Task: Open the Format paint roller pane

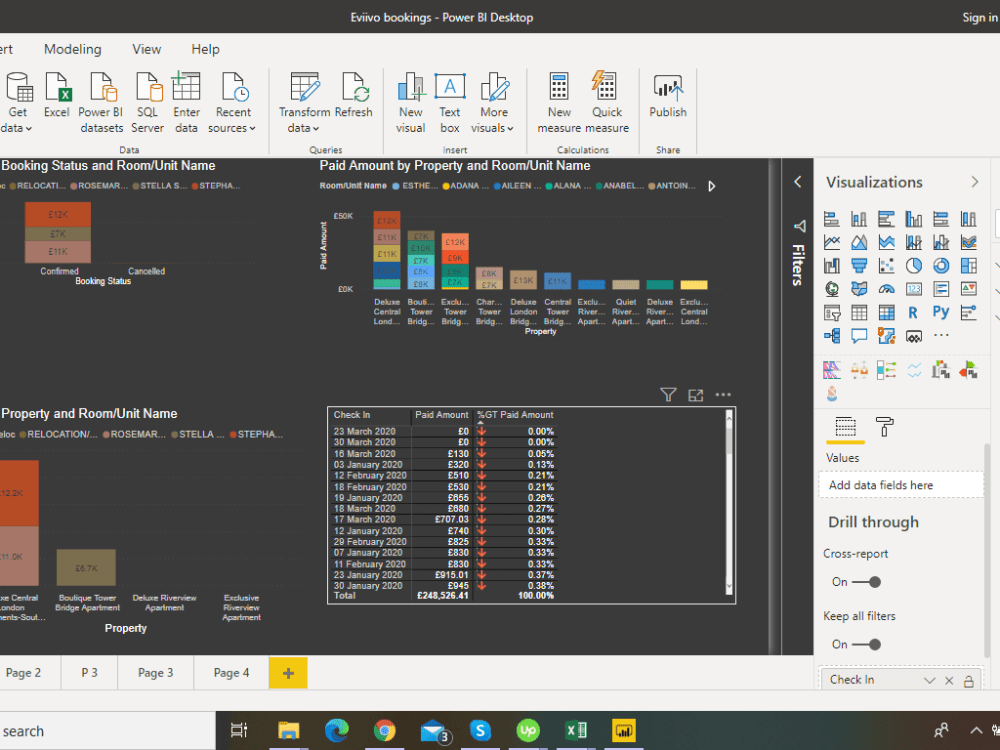Action: pyautogui.click(x=884, y=427)
